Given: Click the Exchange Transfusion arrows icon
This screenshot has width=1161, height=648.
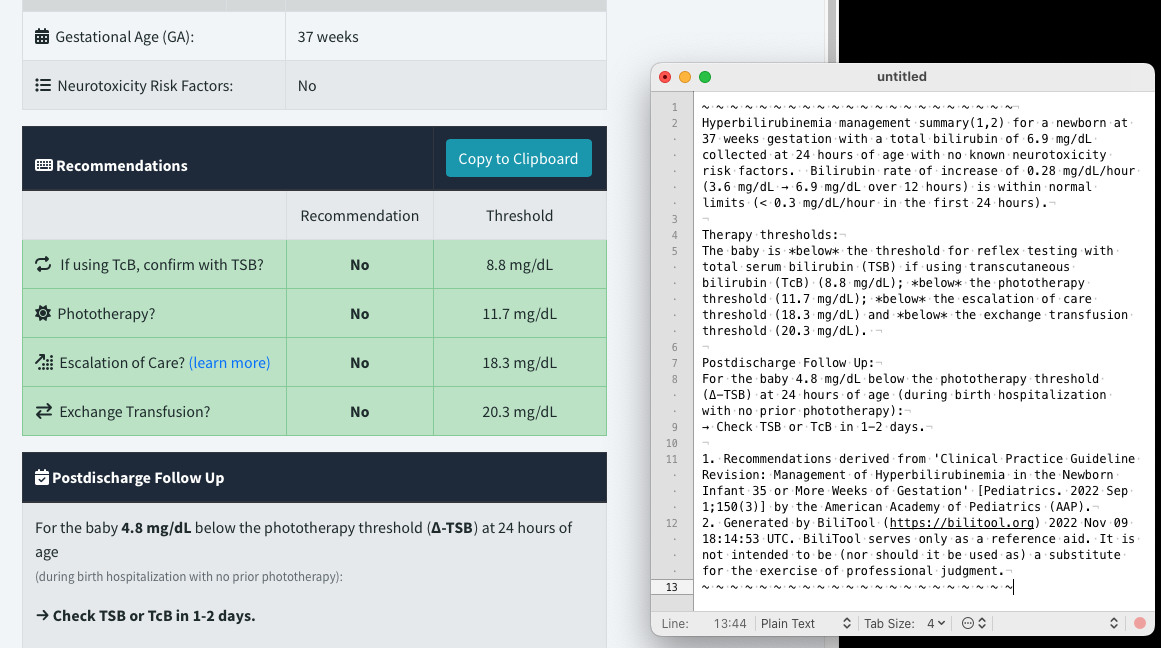Looking at the screenshot, I should (43, 412).
